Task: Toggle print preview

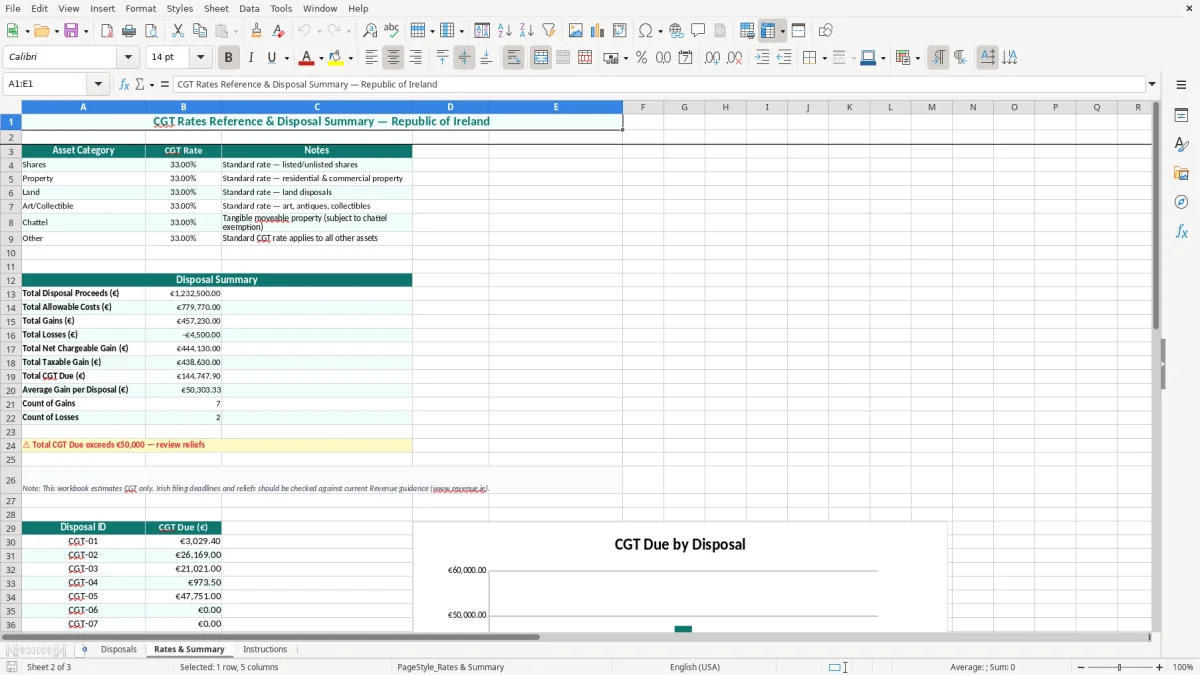Action: point(151,31)
